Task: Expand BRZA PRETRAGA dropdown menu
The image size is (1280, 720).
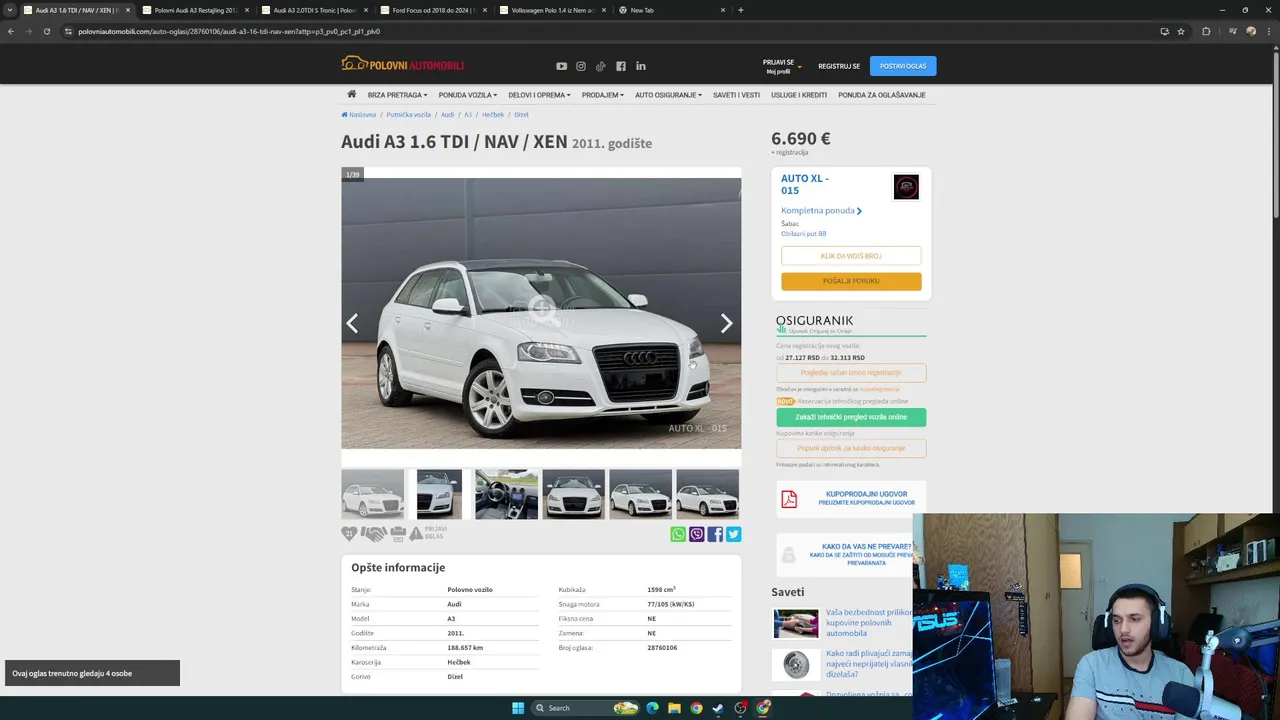Action: pos(397,95)
